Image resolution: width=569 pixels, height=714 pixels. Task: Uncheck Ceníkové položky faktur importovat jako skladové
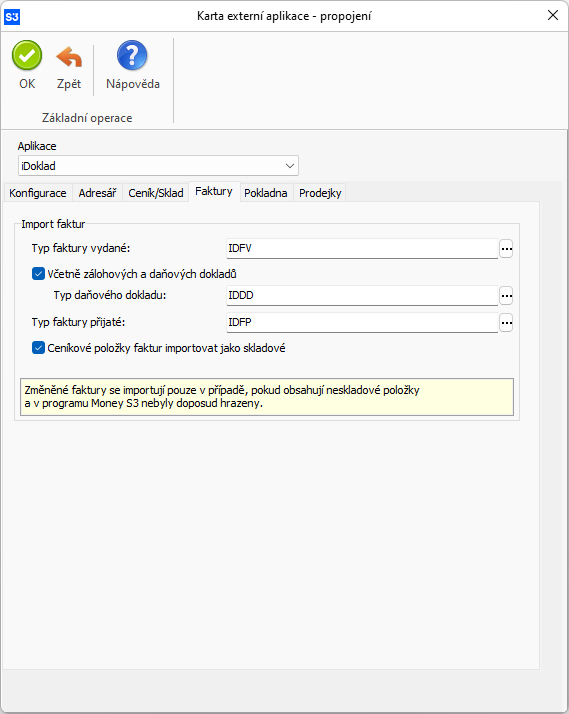pyautogui.click(x=38, y=348)
